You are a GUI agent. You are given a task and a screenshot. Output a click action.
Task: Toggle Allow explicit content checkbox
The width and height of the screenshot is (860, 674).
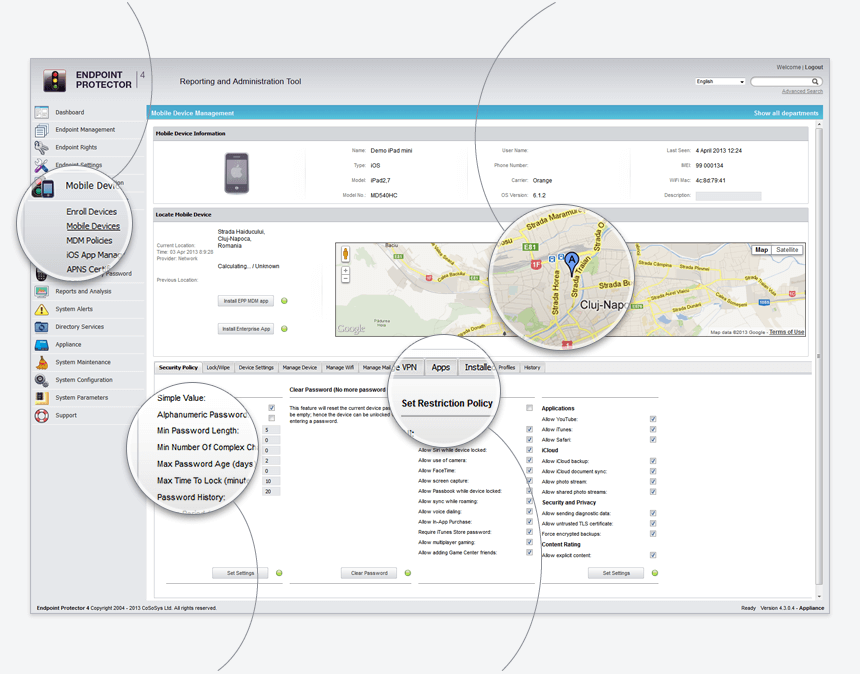(x=653, y=555)
